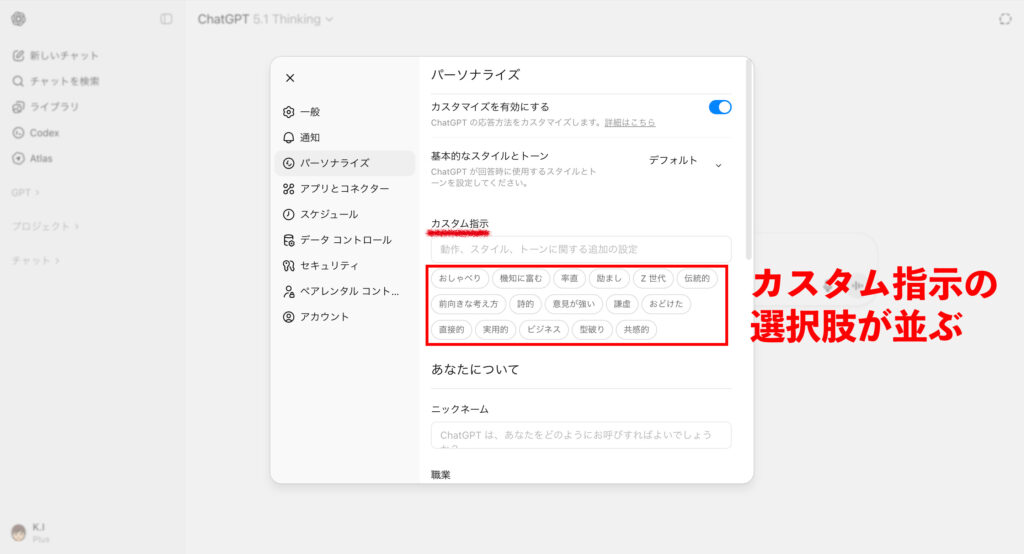
Task: Click the アカウント profile icon
Action: 289,317
